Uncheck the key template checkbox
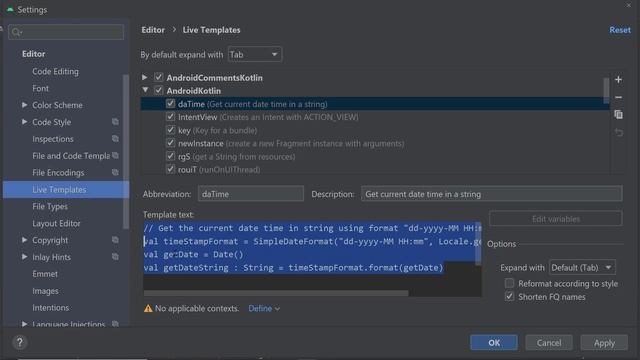 point(170,130)
